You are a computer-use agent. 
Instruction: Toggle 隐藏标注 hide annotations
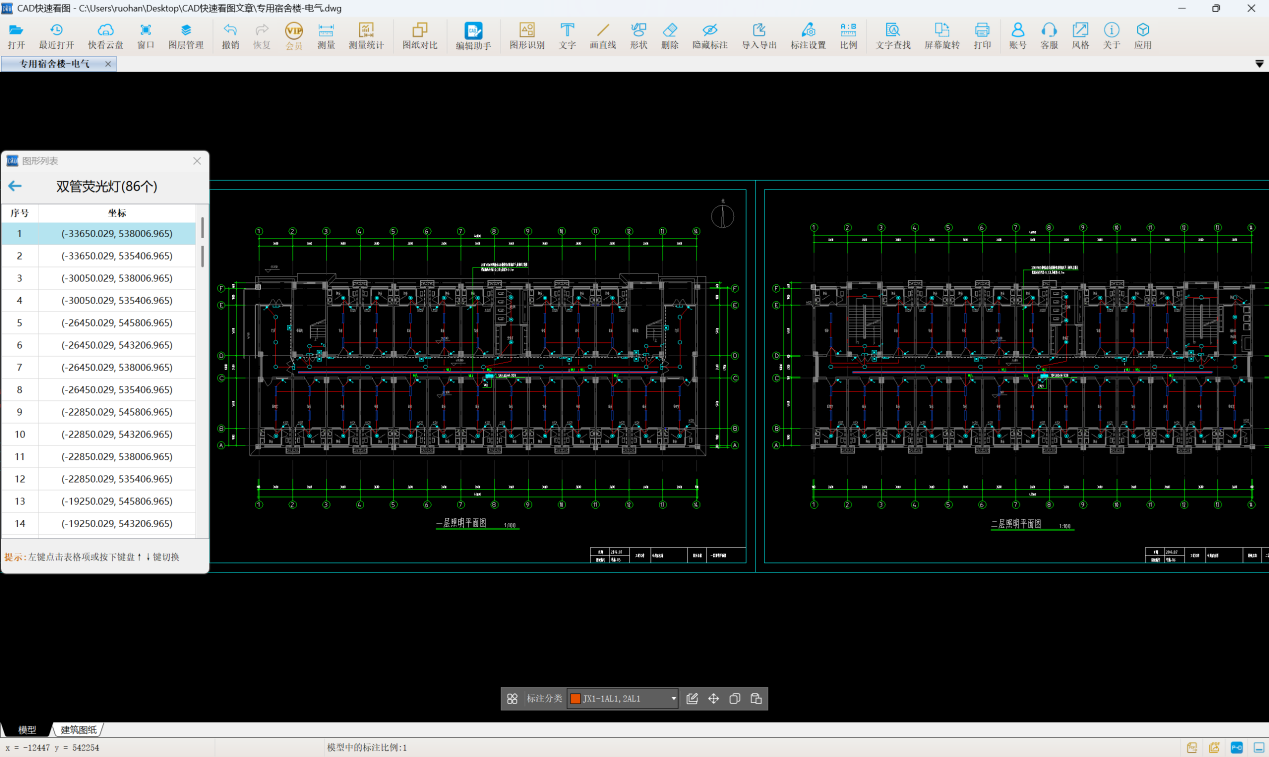pyautogui.click(x=709, y=36)
